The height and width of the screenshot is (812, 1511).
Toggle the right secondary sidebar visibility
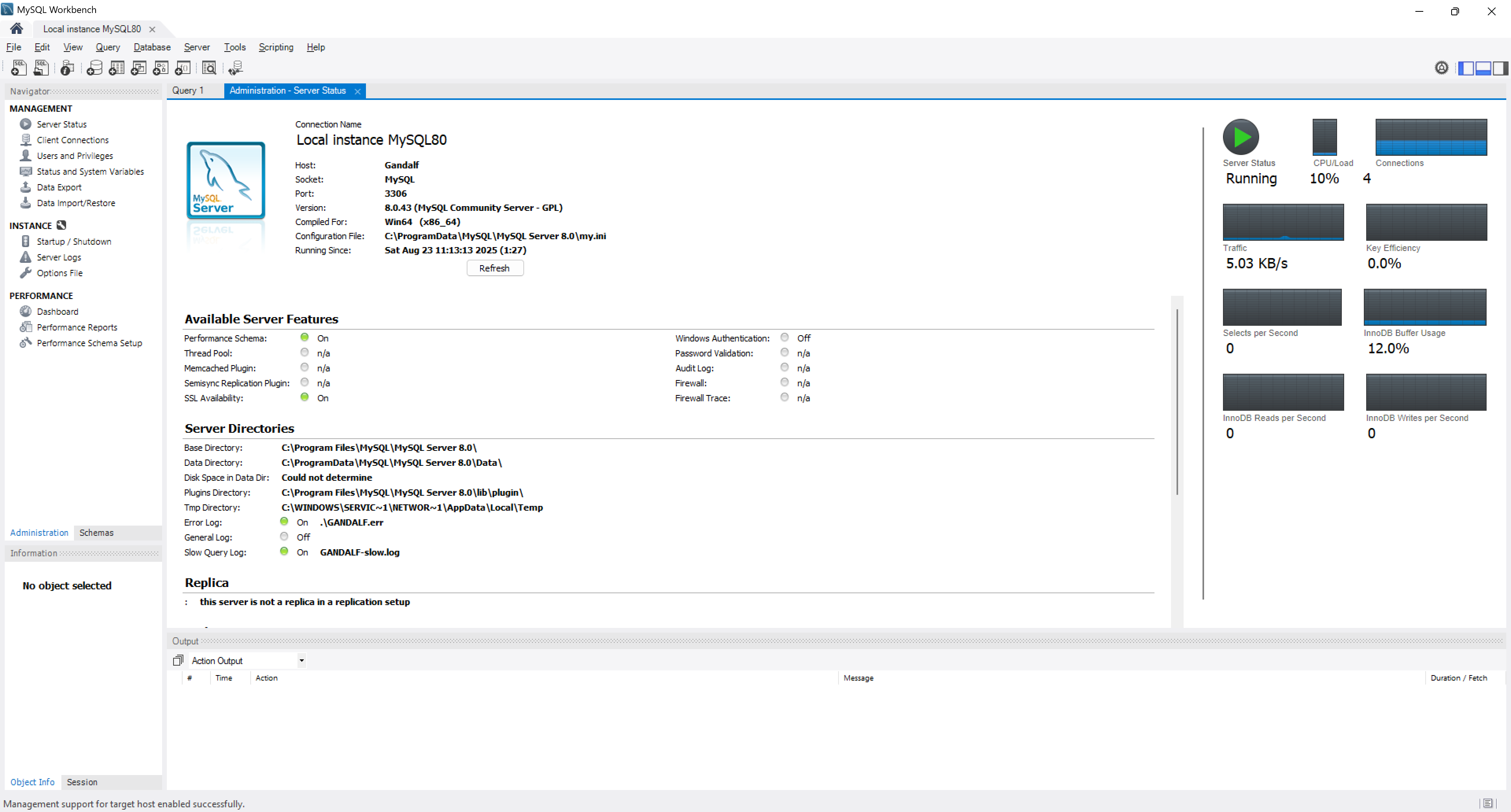click(1500, 68)
